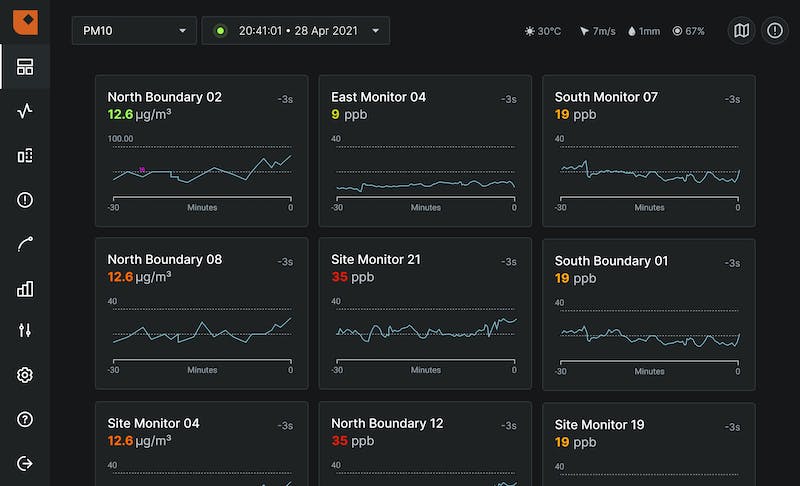Open the North Boundary 12 card title
The height and width of the screenshot is (486, 800).
pyautogui.click(x=387, y=423)
